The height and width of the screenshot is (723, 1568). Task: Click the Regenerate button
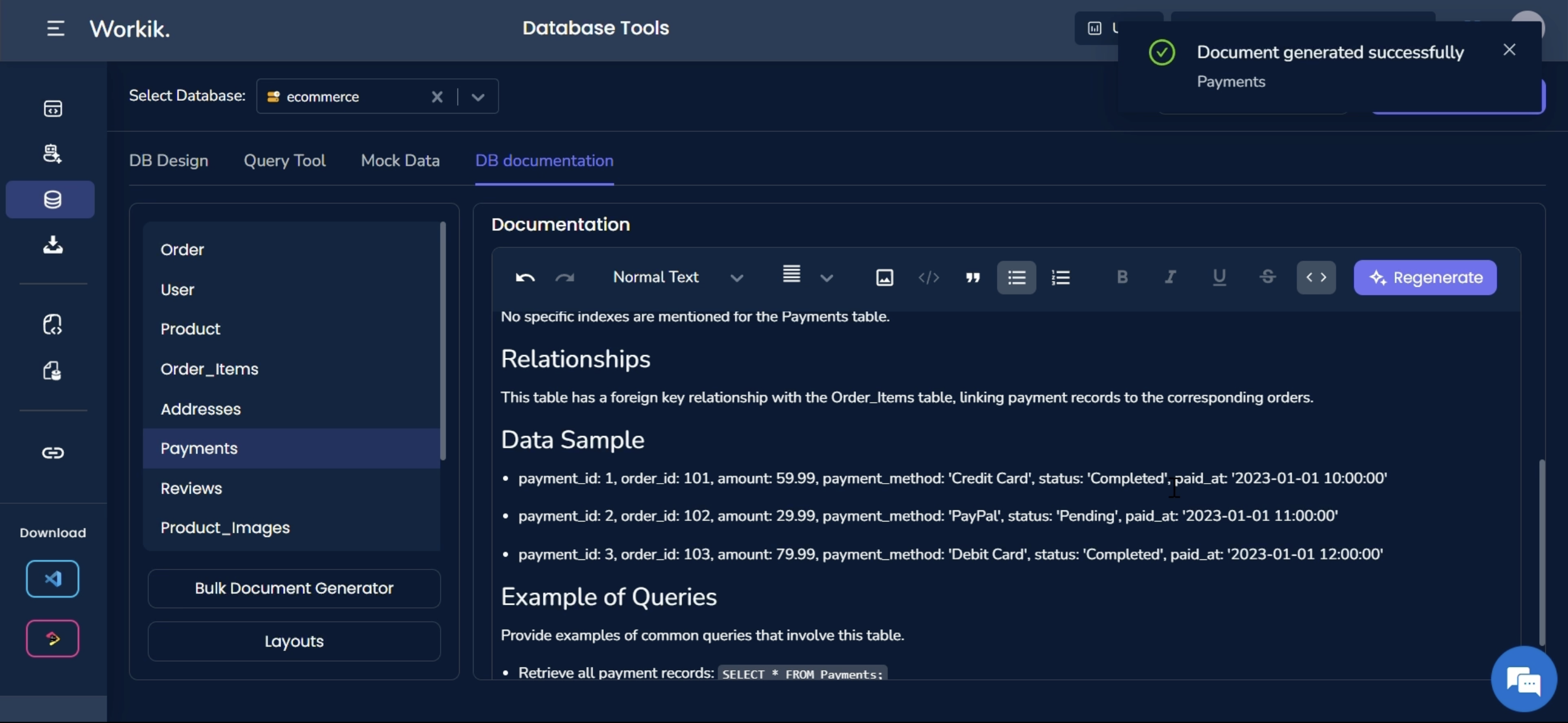tap(1425, 277)
